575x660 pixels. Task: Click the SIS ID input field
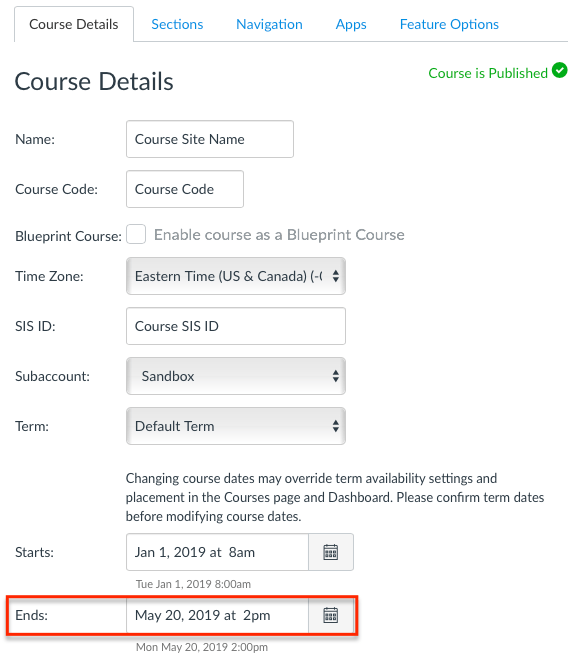[x=236, y=326]
